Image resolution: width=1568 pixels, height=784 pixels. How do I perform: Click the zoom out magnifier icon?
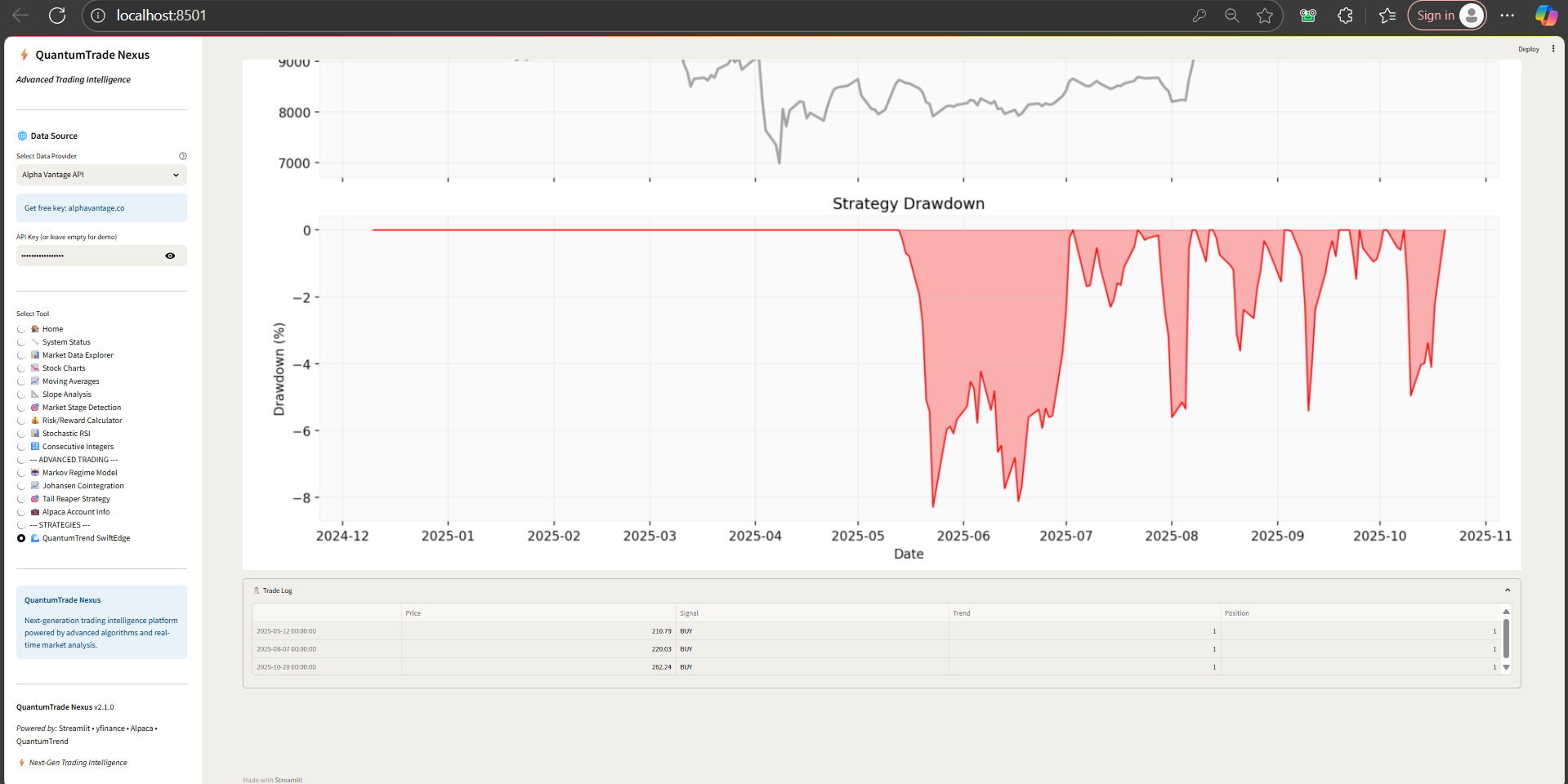click(1232, 16)
